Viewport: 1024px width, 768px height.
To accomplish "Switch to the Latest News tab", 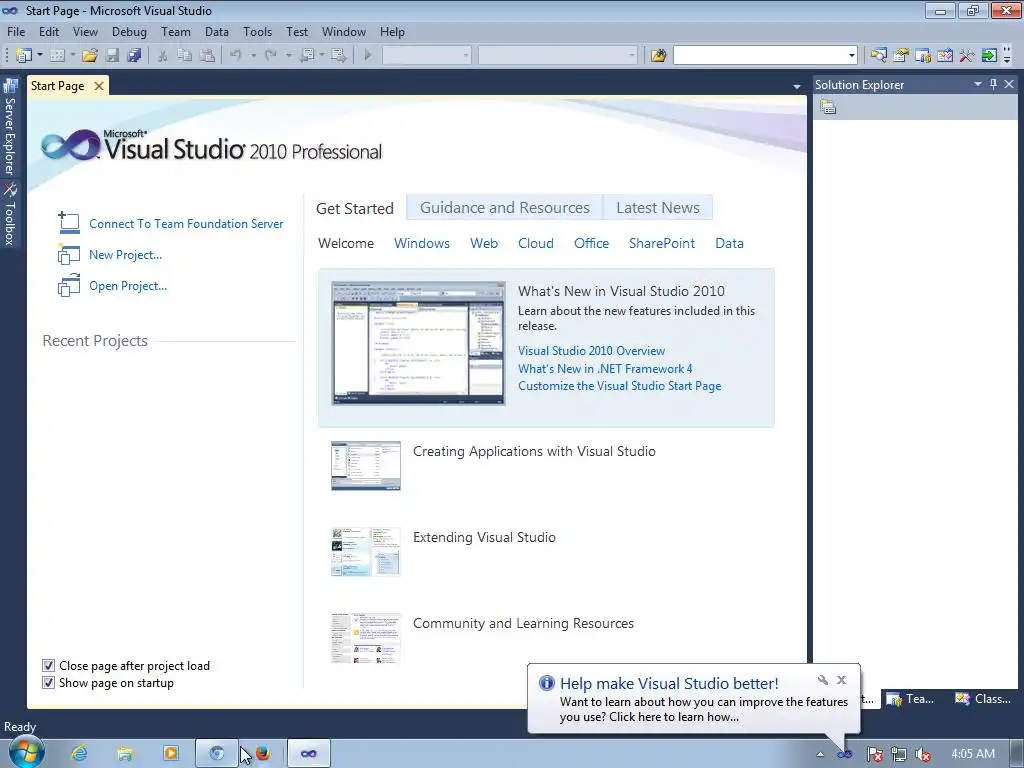I will coord(658,208).
